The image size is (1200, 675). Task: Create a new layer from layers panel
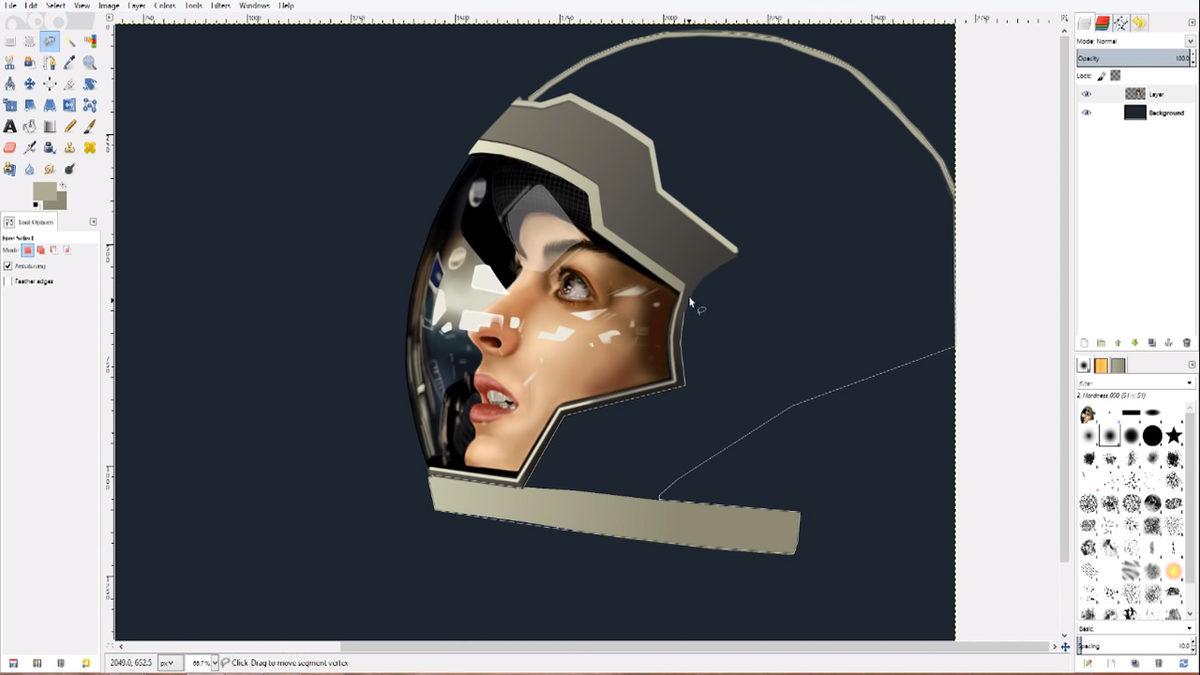[x=1084, y=343]
